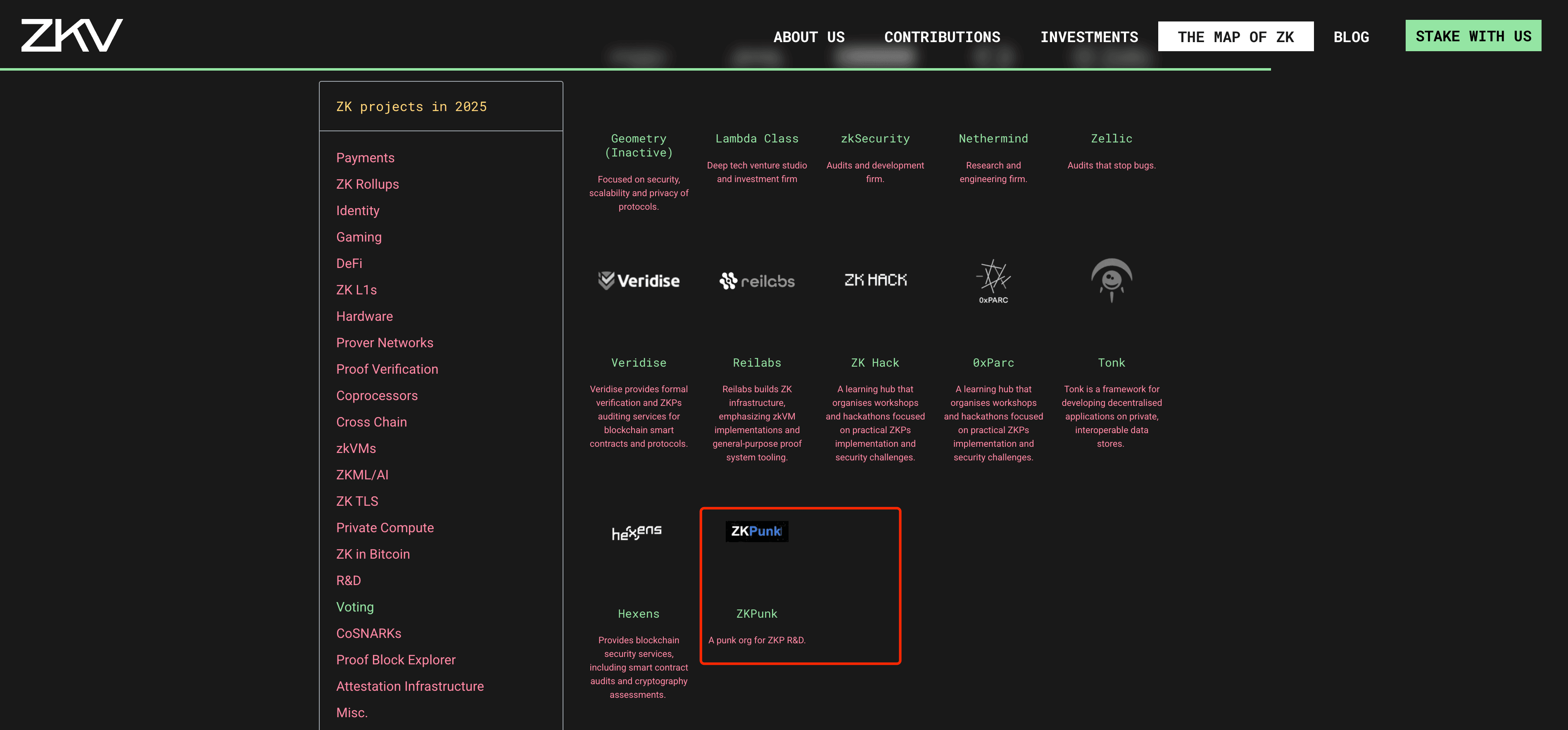Open Lambda Class project title

coord(757,139)
